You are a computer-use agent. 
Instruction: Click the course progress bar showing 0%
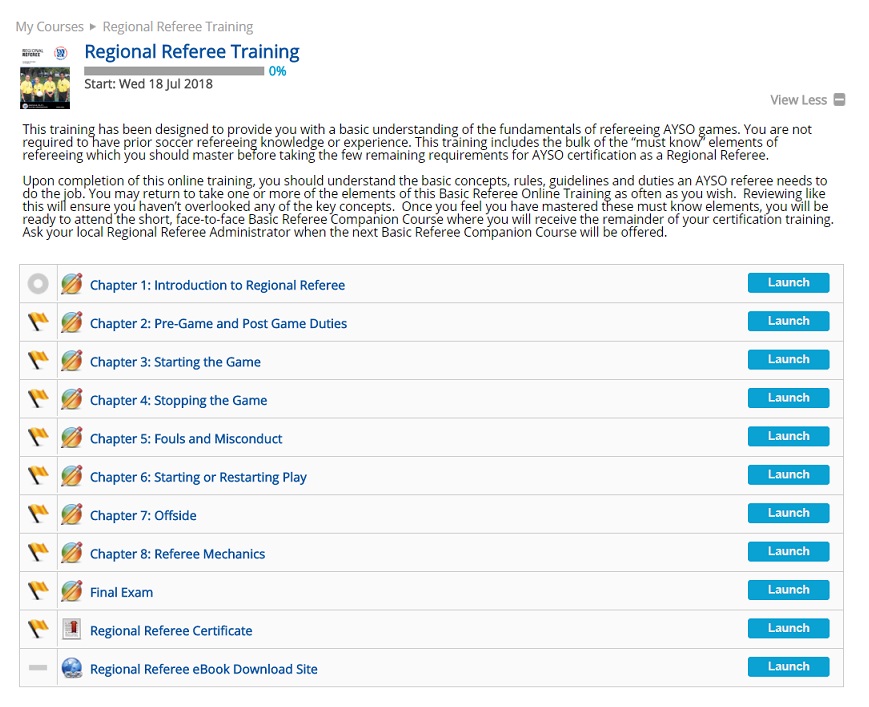coord(174,71)
